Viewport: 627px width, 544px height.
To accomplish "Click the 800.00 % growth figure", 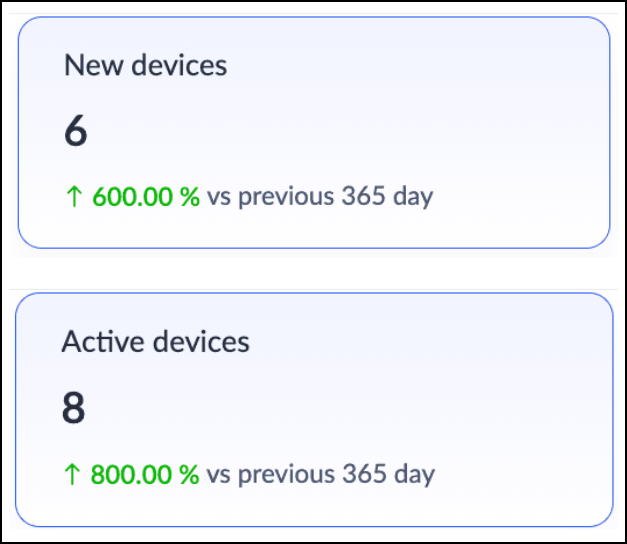I will tap(146, 473).
